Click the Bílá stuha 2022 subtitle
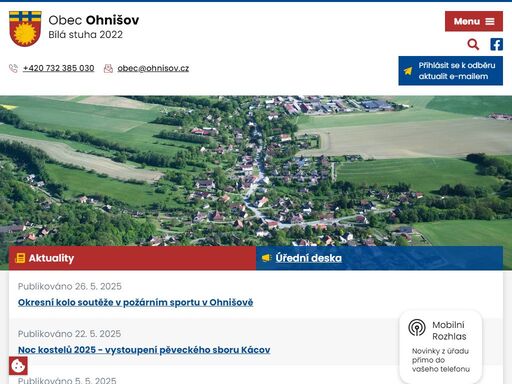The image size is (512, 384). click(x=85, y=35)
